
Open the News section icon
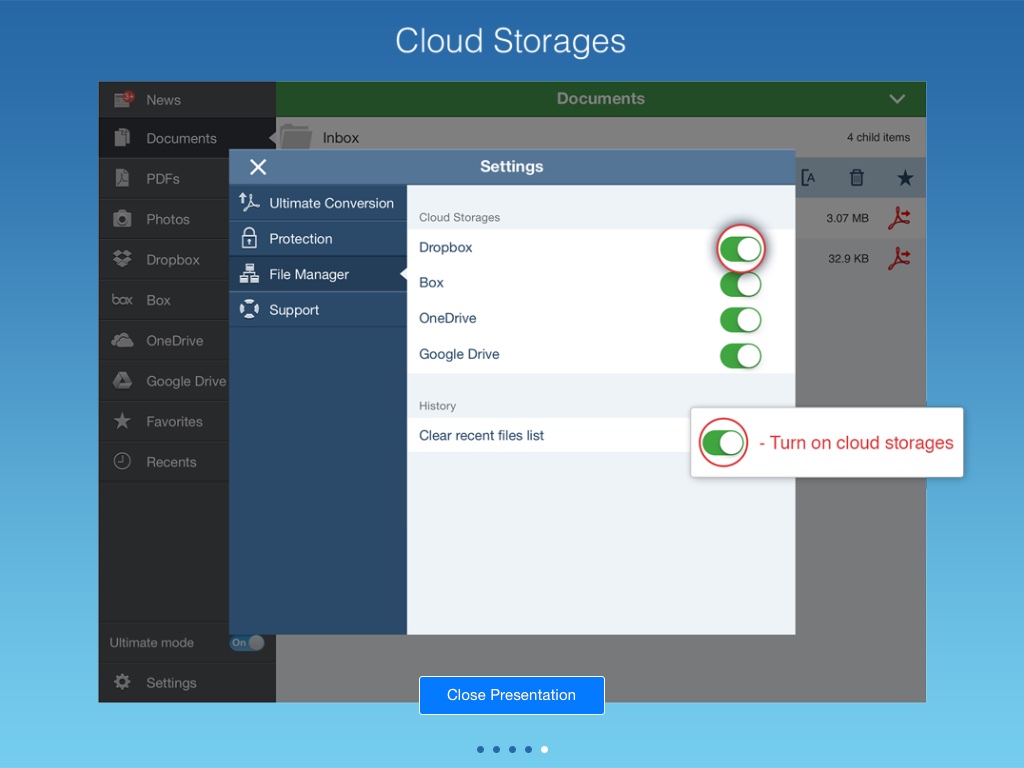tap(124, 99)
